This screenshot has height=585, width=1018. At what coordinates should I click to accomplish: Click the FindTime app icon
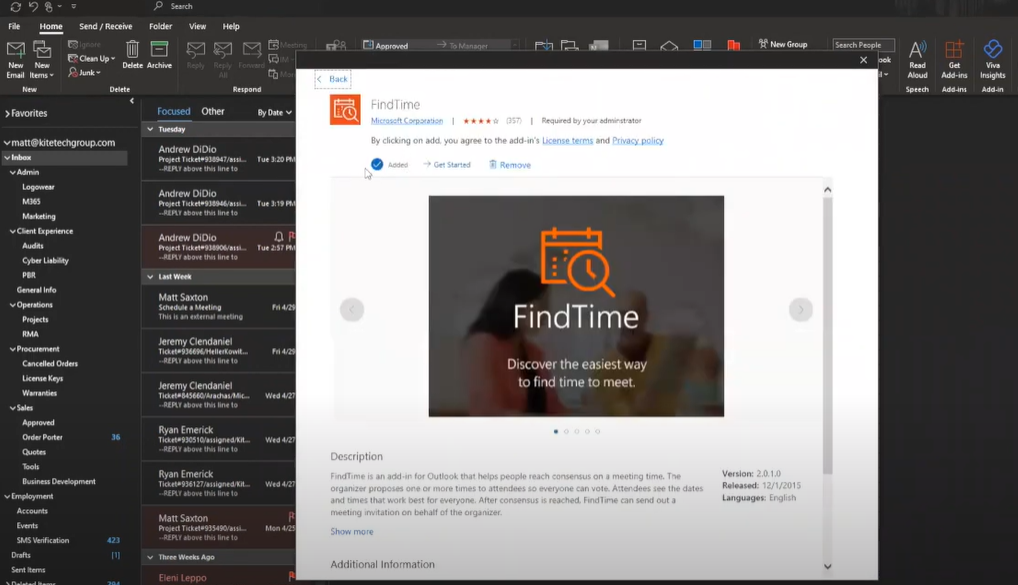[x=345, y=110]
